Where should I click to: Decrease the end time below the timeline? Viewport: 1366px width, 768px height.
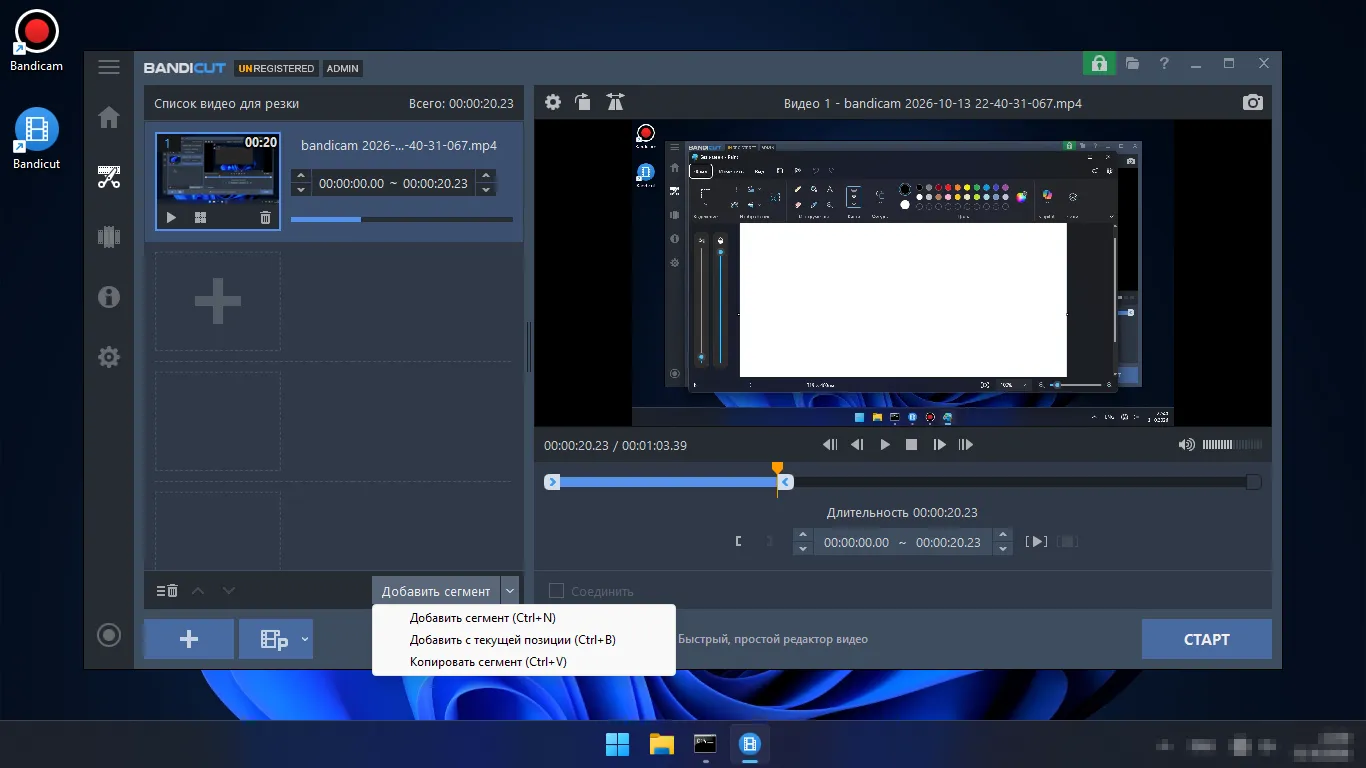tap(1003, 548)
